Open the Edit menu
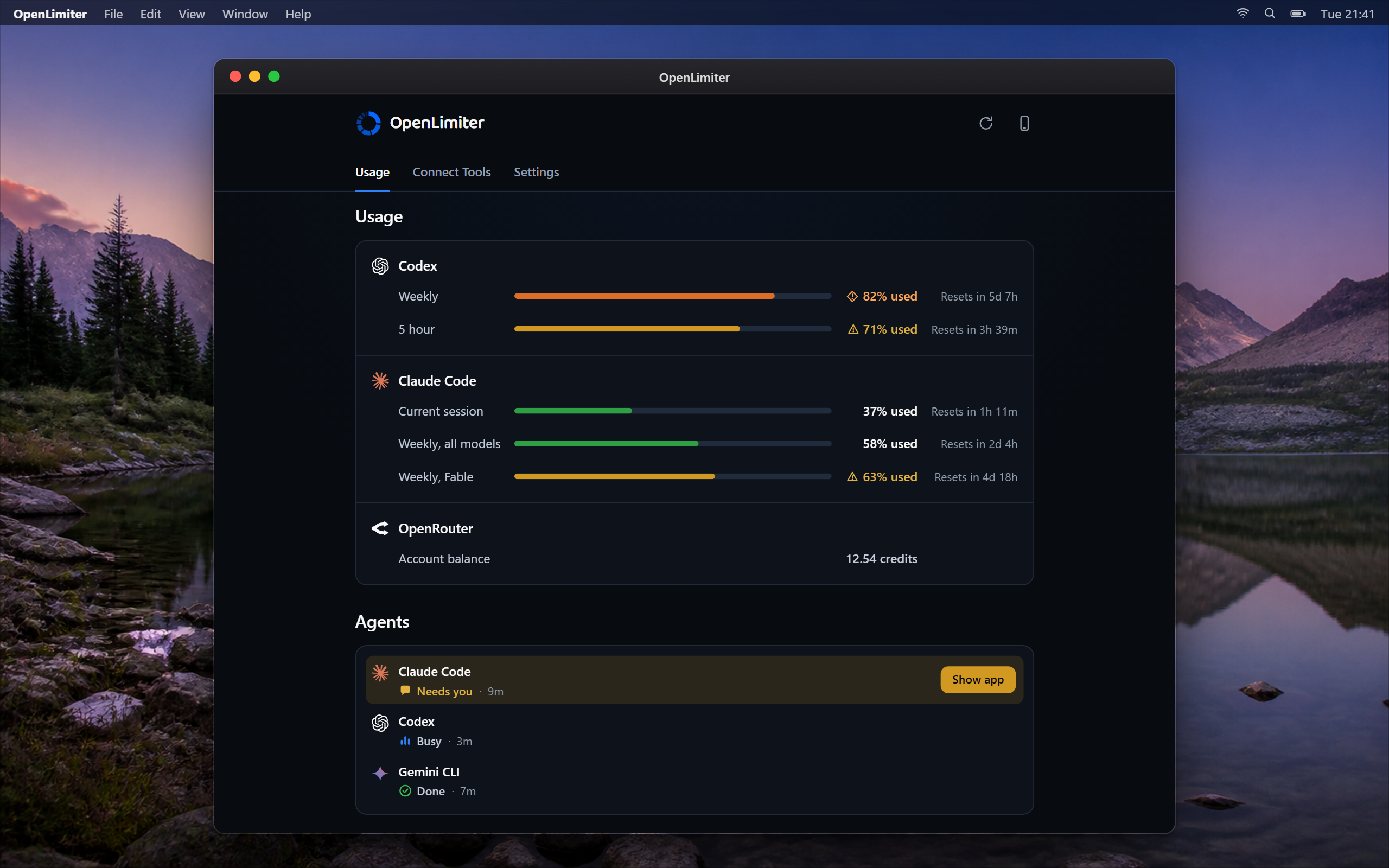This screenshot has width=1389, height=868. pyautogui.click(x=150, y=14)
